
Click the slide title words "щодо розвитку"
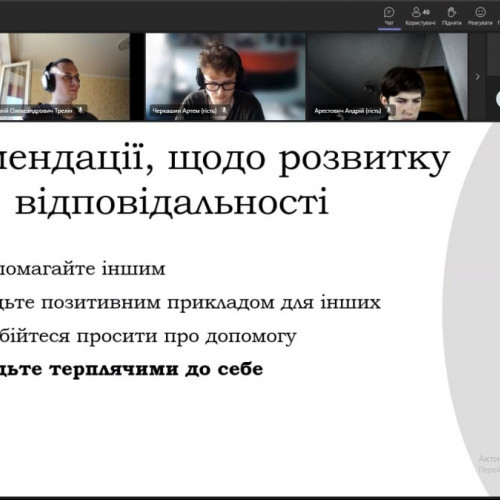point(308,160)
